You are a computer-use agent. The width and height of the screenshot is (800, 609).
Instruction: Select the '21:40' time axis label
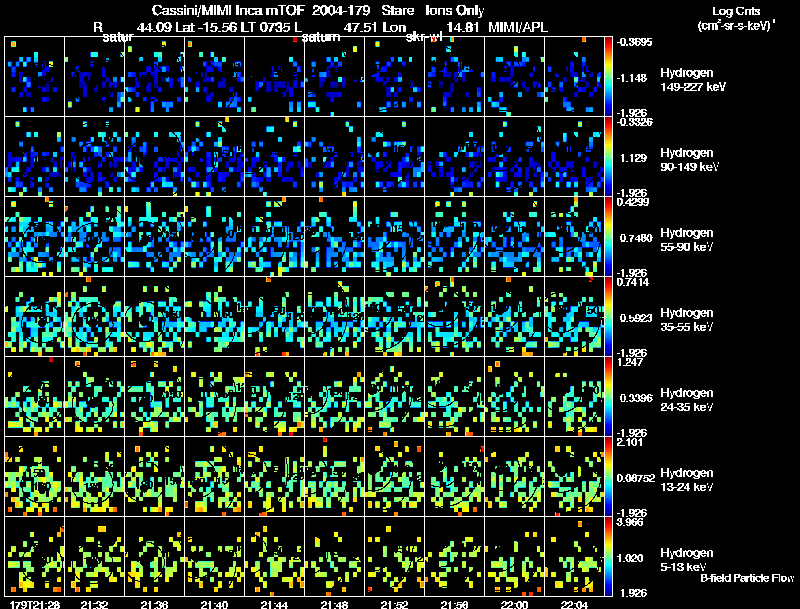(214, 605)
